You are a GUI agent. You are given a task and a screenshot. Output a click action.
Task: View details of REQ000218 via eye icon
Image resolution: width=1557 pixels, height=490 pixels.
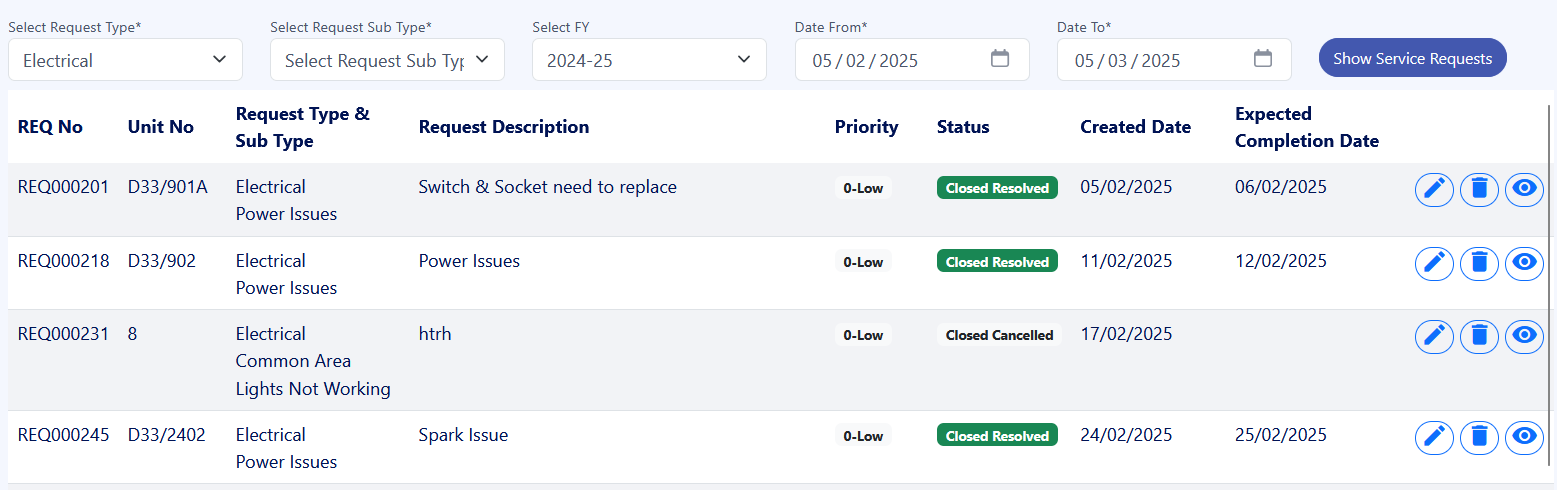(x=1524, y=263)
